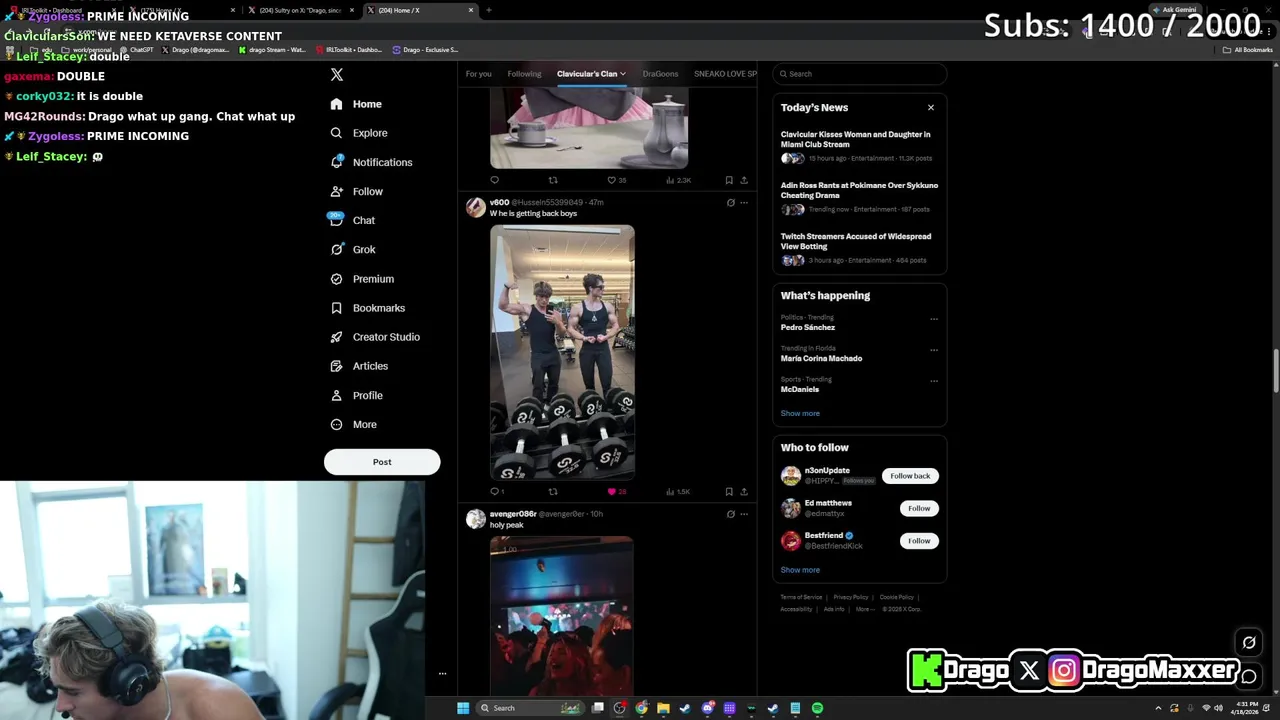The width and height of the screenshot is (1280, 720).
Task: Click the Articles icon in the sidebar
Action: [337, 366]
